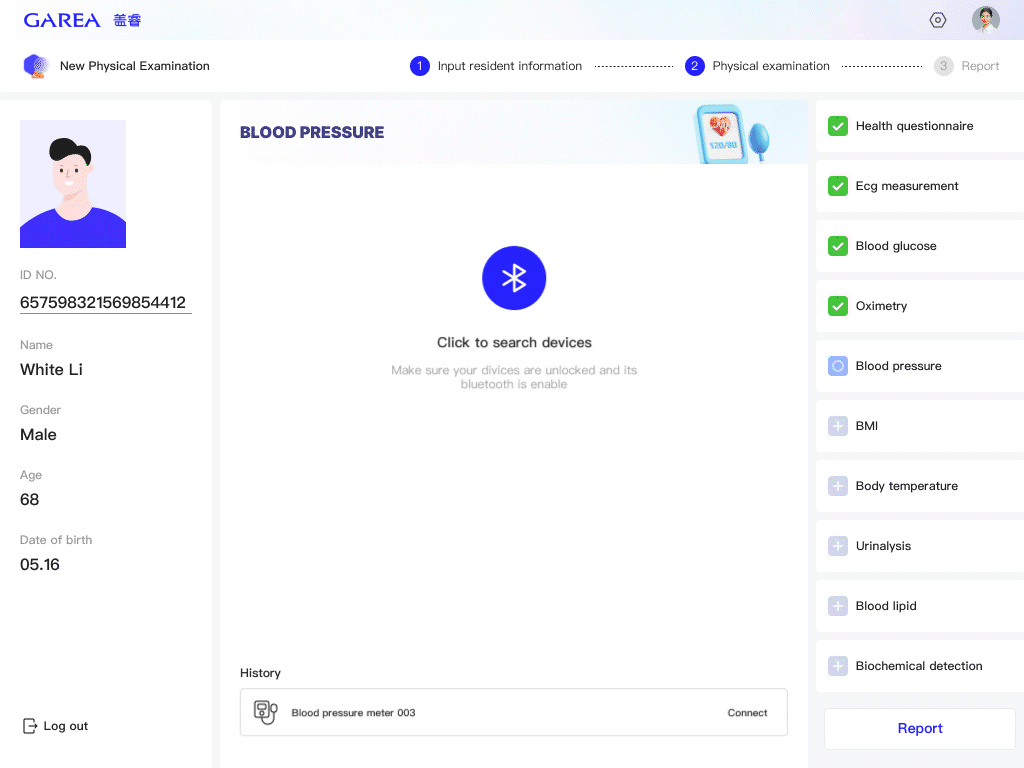Screen dimensions: 1024x768
Task: Open Body temperature exam item
Action: click(x=920, y=486)
